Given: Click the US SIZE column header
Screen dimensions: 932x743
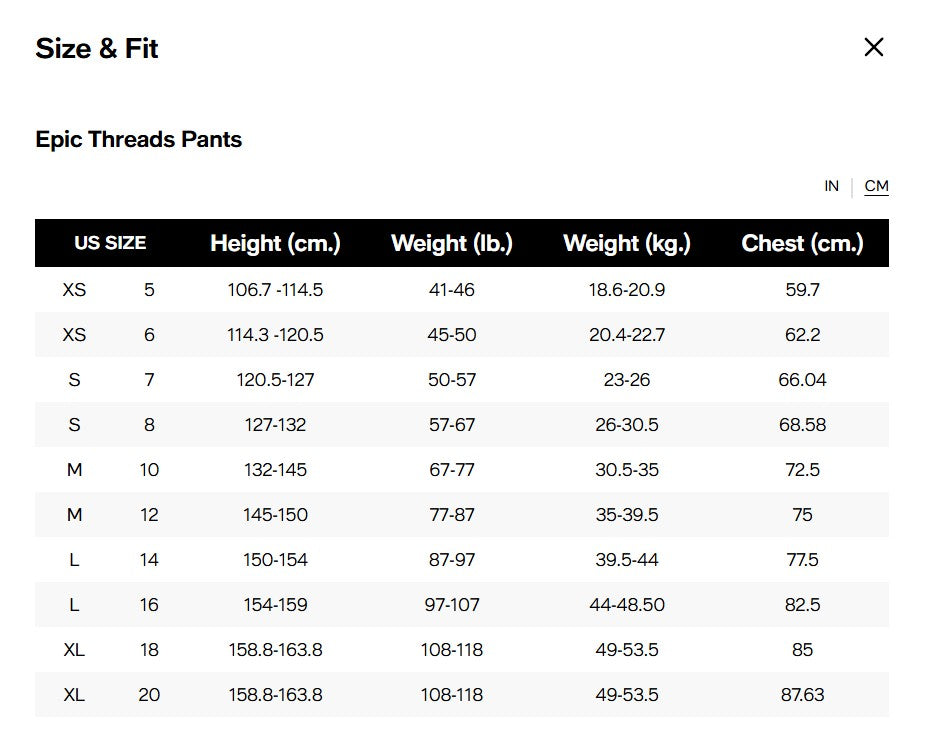Looking at the screenshot, I should click(x=110, y=243).
